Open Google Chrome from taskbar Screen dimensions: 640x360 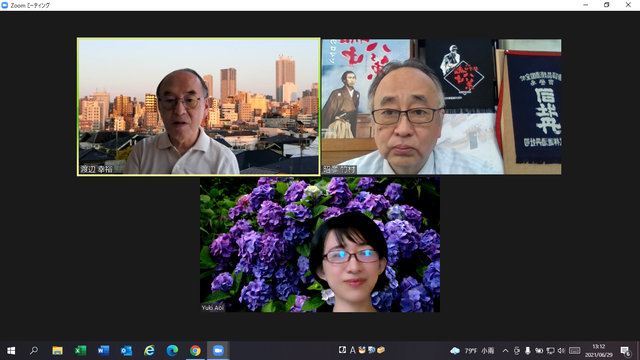pos(195,351)
